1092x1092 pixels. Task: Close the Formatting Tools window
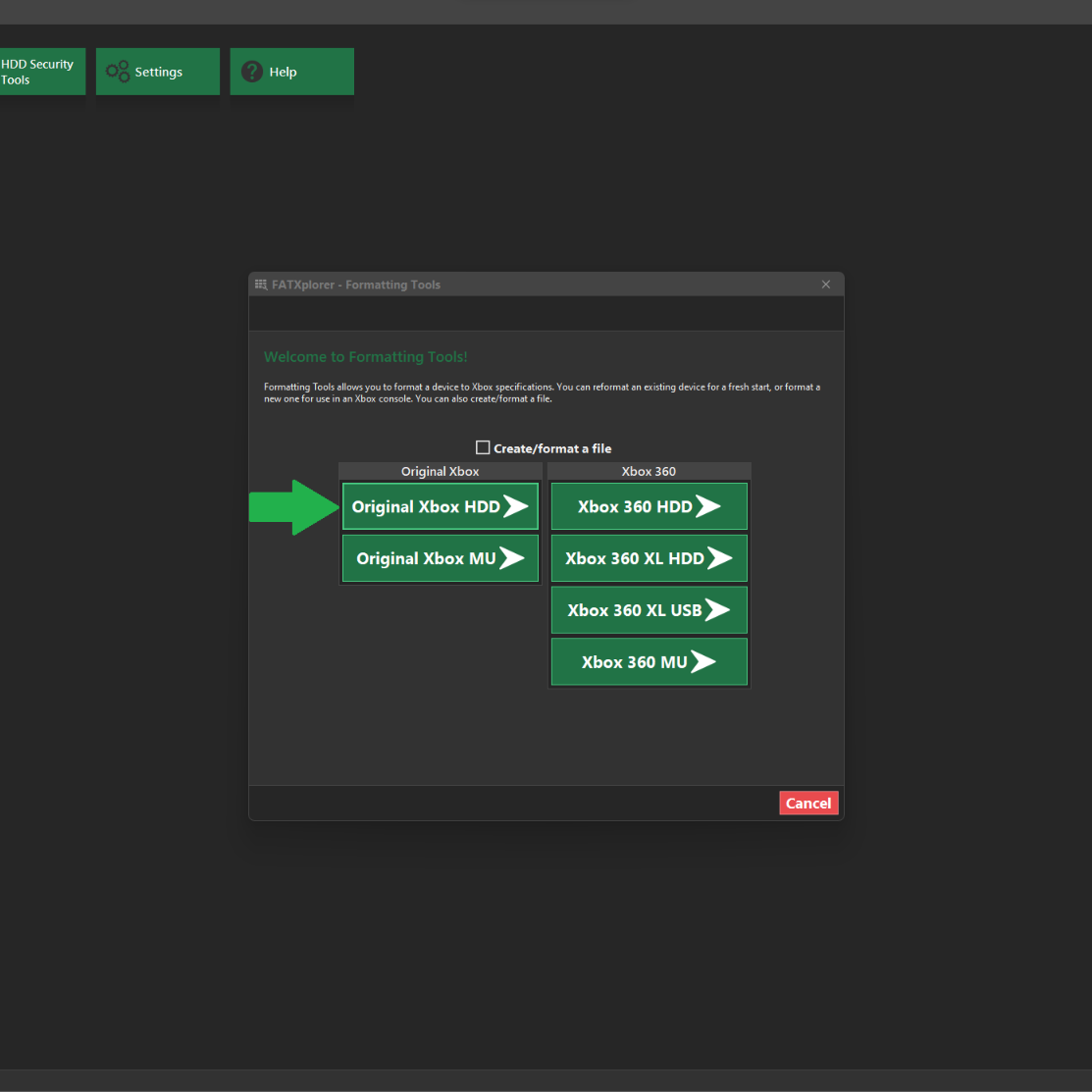coord(826,285)
